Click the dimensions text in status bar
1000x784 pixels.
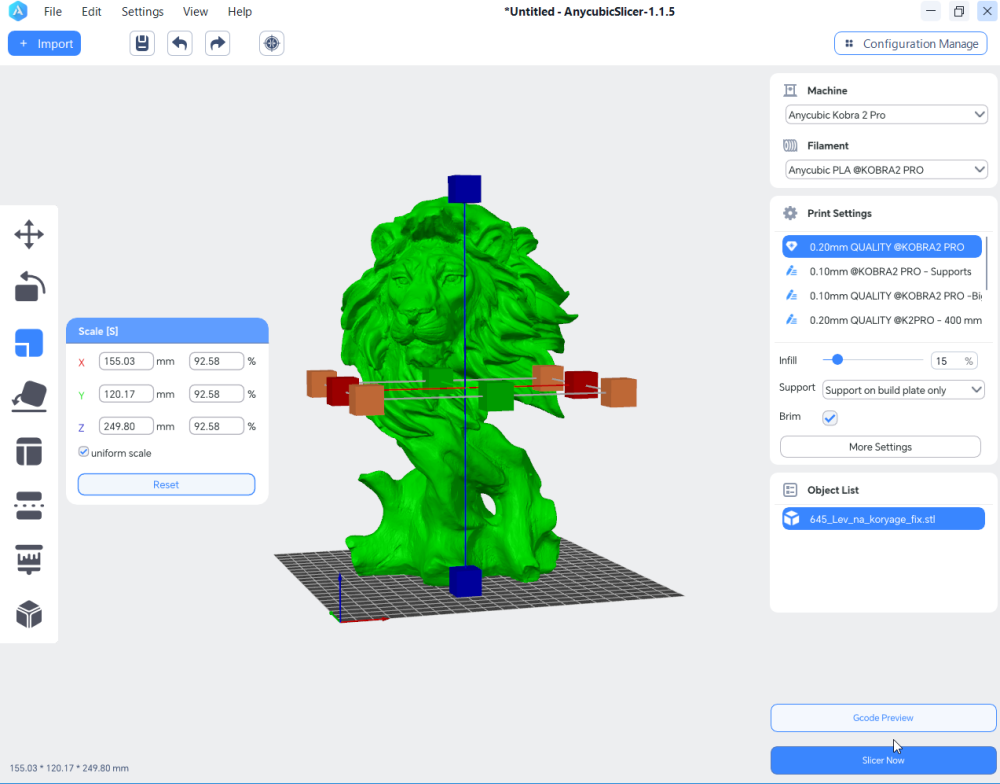click(70, 768)
